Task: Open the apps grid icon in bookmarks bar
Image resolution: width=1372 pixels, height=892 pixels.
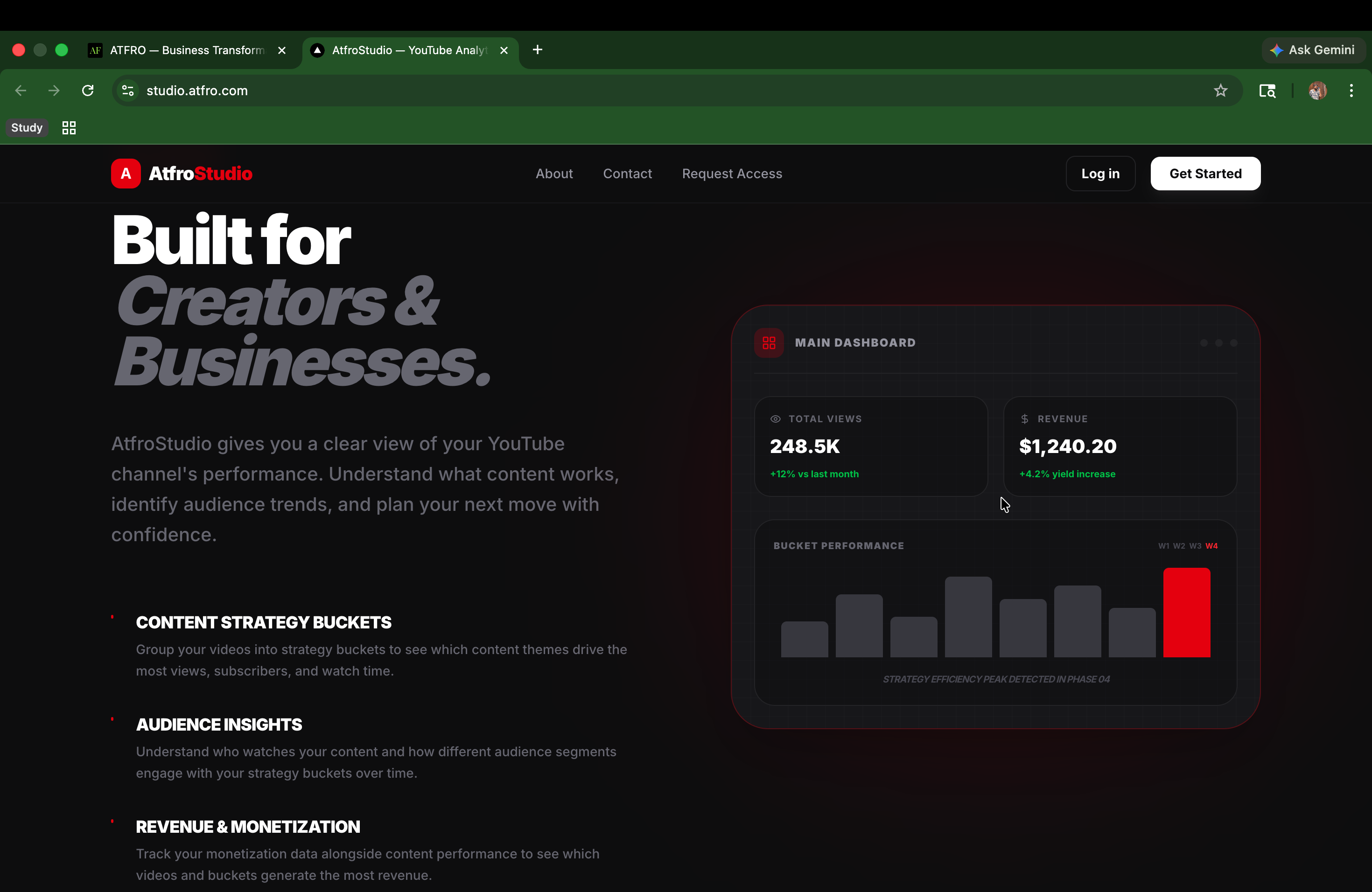Action: click(69, 128)
